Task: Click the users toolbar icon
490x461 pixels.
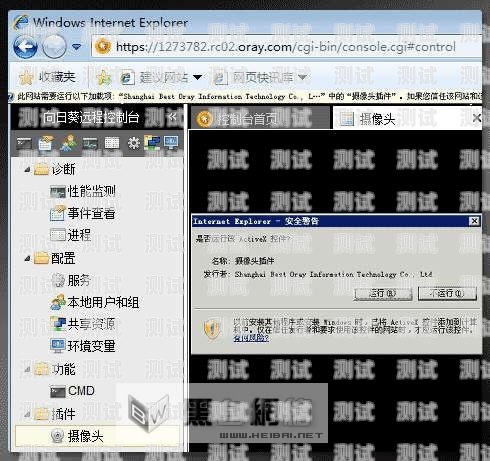Action: (68, 143)
